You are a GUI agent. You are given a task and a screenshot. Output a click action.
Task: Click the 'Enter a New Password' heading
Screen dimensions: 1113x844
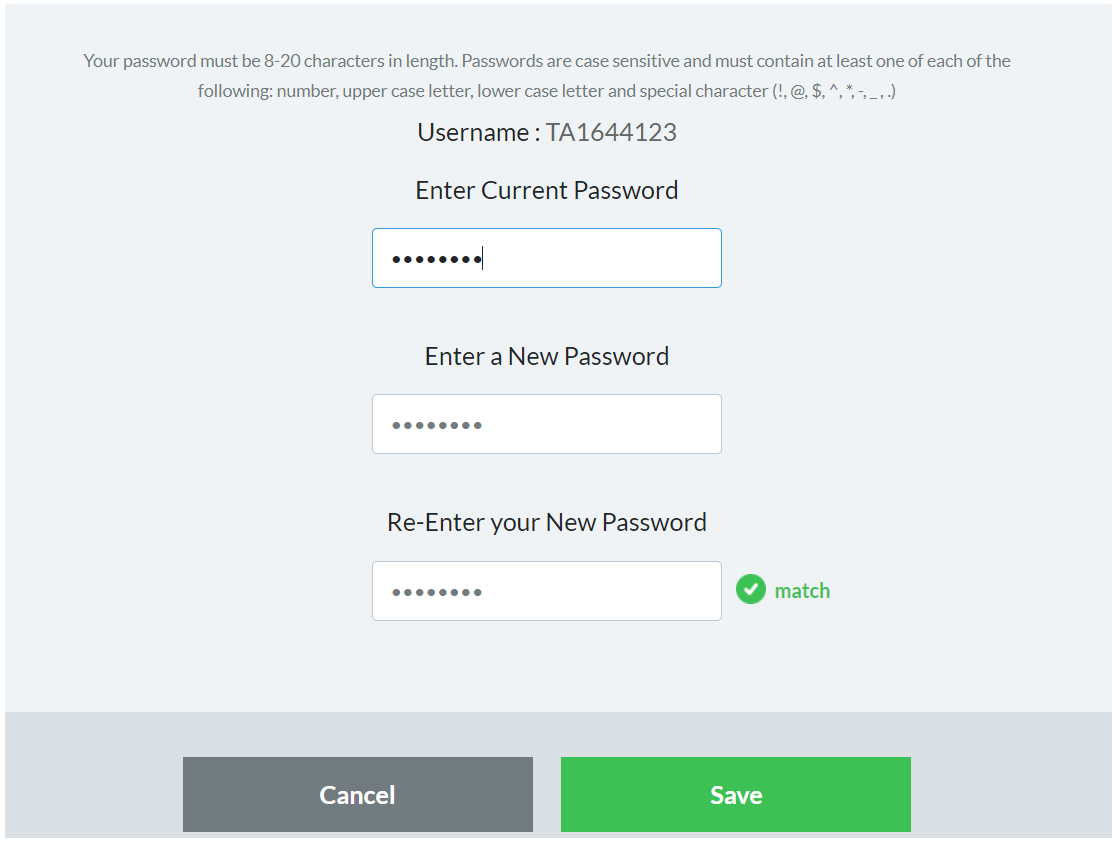click(x=547, y=356)
